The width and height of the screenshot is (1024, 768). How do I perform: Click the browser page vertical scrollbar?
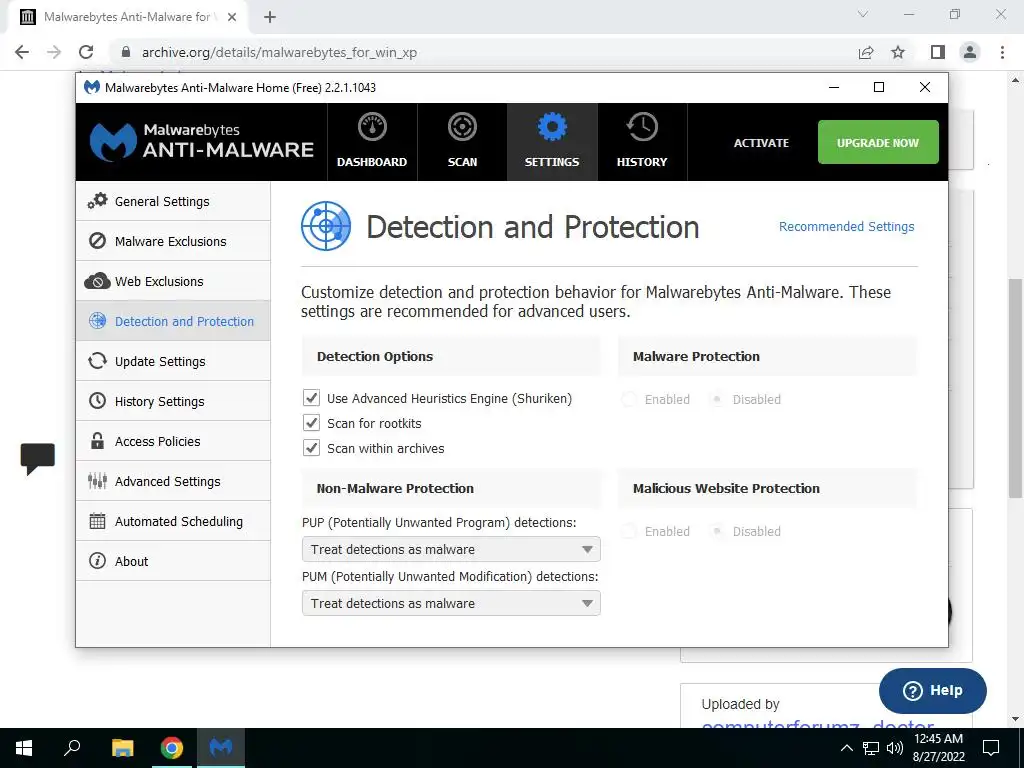pyautogui.click(x=1015, y=388)
